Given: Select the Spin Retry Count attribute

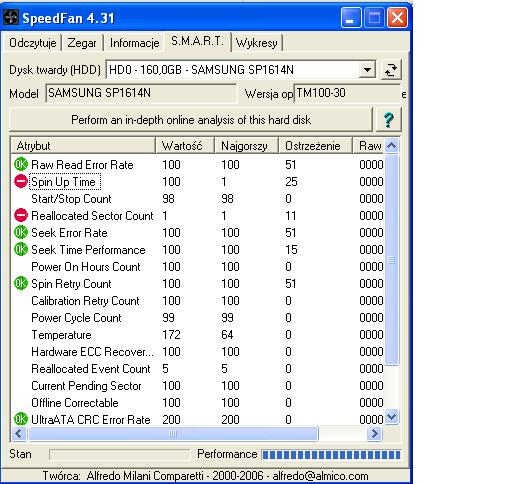Looking at the screenshot, I should 71,284.
